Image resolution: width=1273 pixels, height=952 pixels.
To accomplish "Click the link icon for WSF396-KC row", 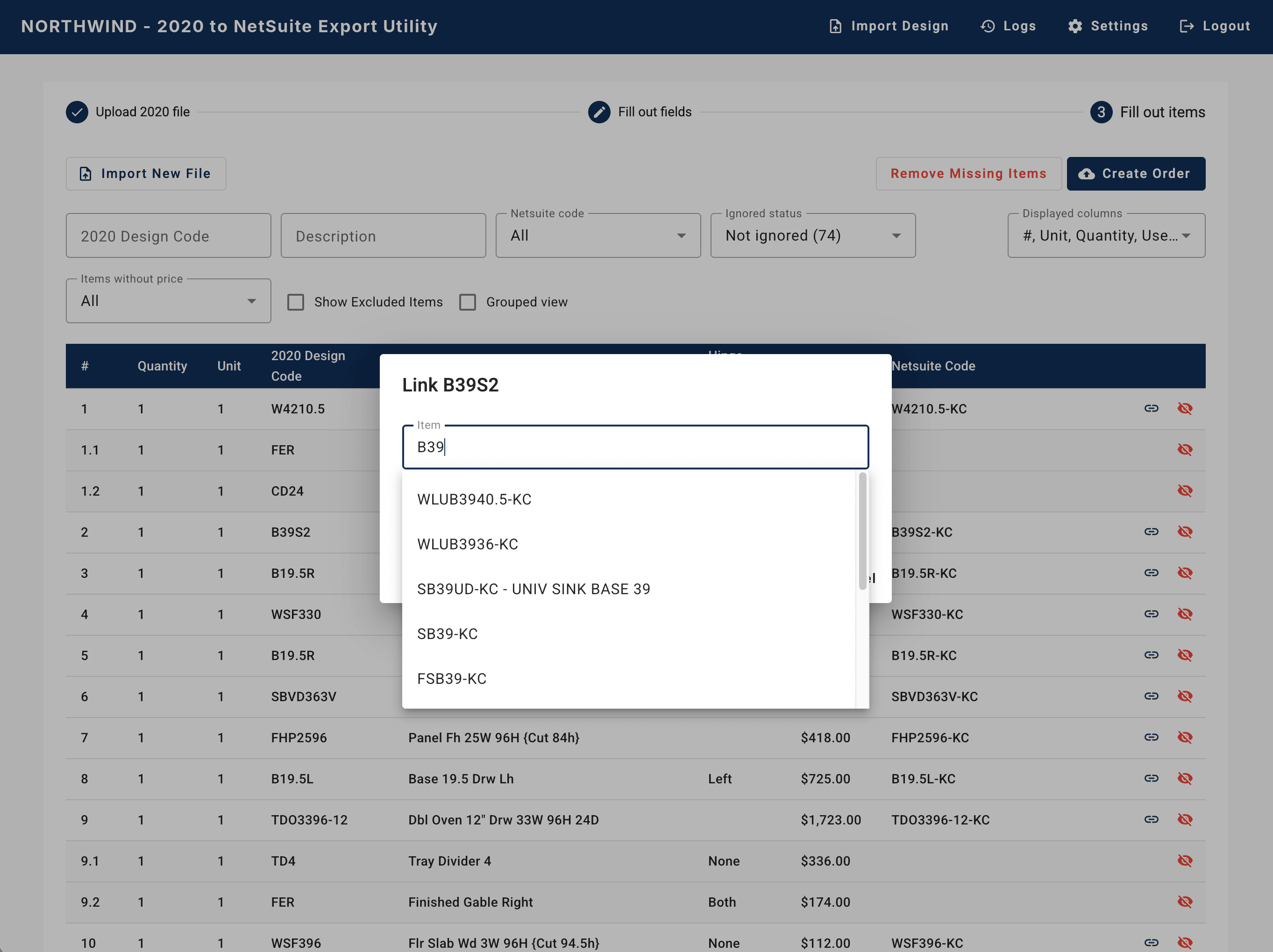I will click(x=1151, y=942).
